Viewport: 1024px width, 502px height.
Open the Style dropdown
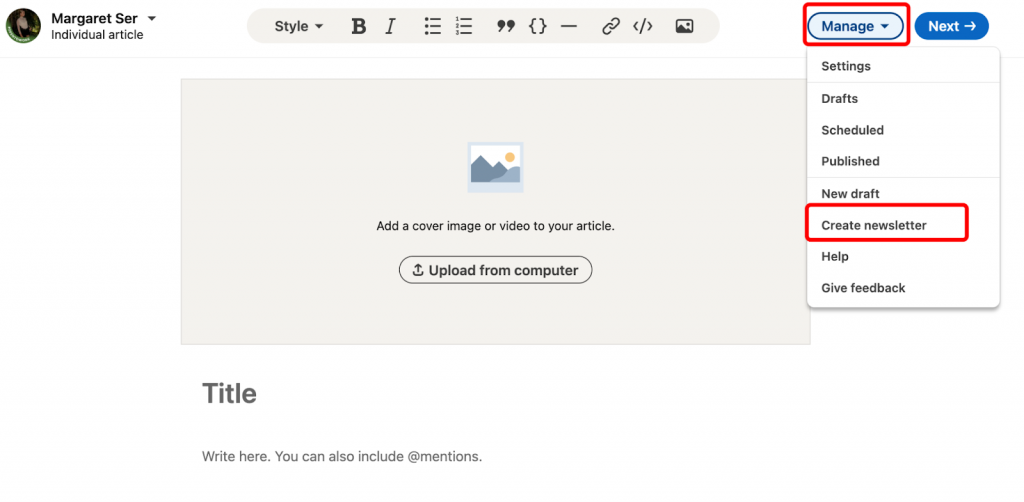(299, 27)
